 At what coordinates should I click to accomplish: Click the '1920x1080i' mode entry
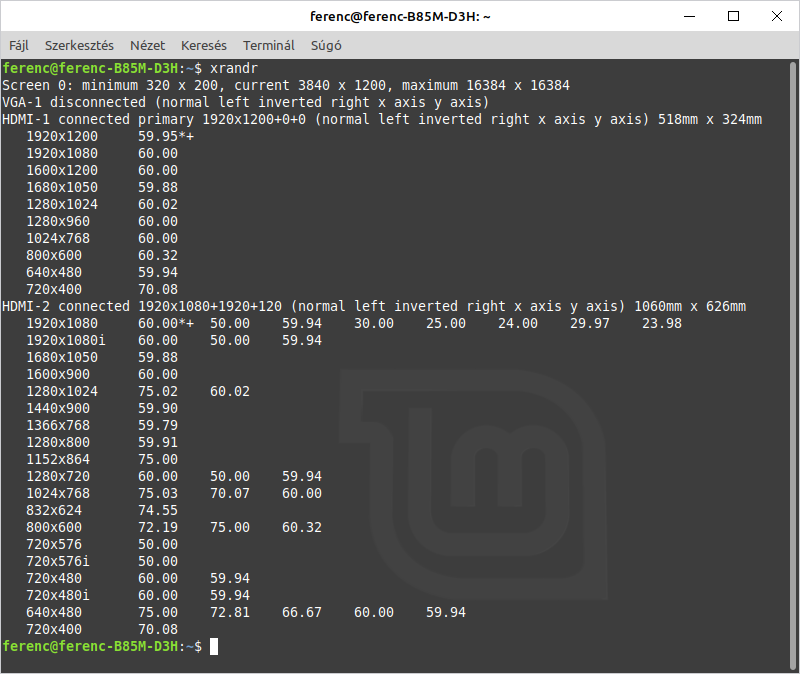point(66,340)
